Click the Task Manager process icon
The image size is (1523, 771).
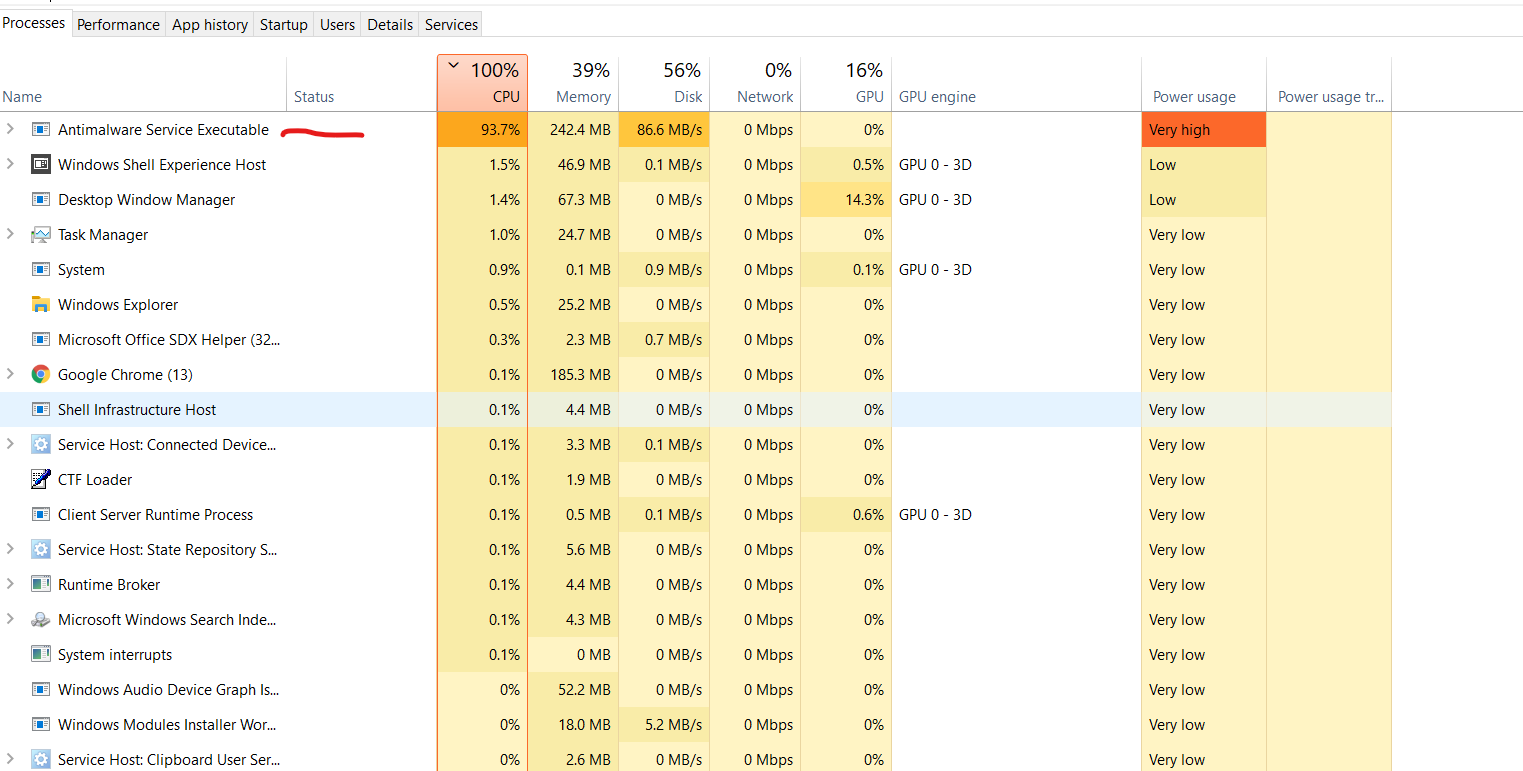click(x=41, y=235)
